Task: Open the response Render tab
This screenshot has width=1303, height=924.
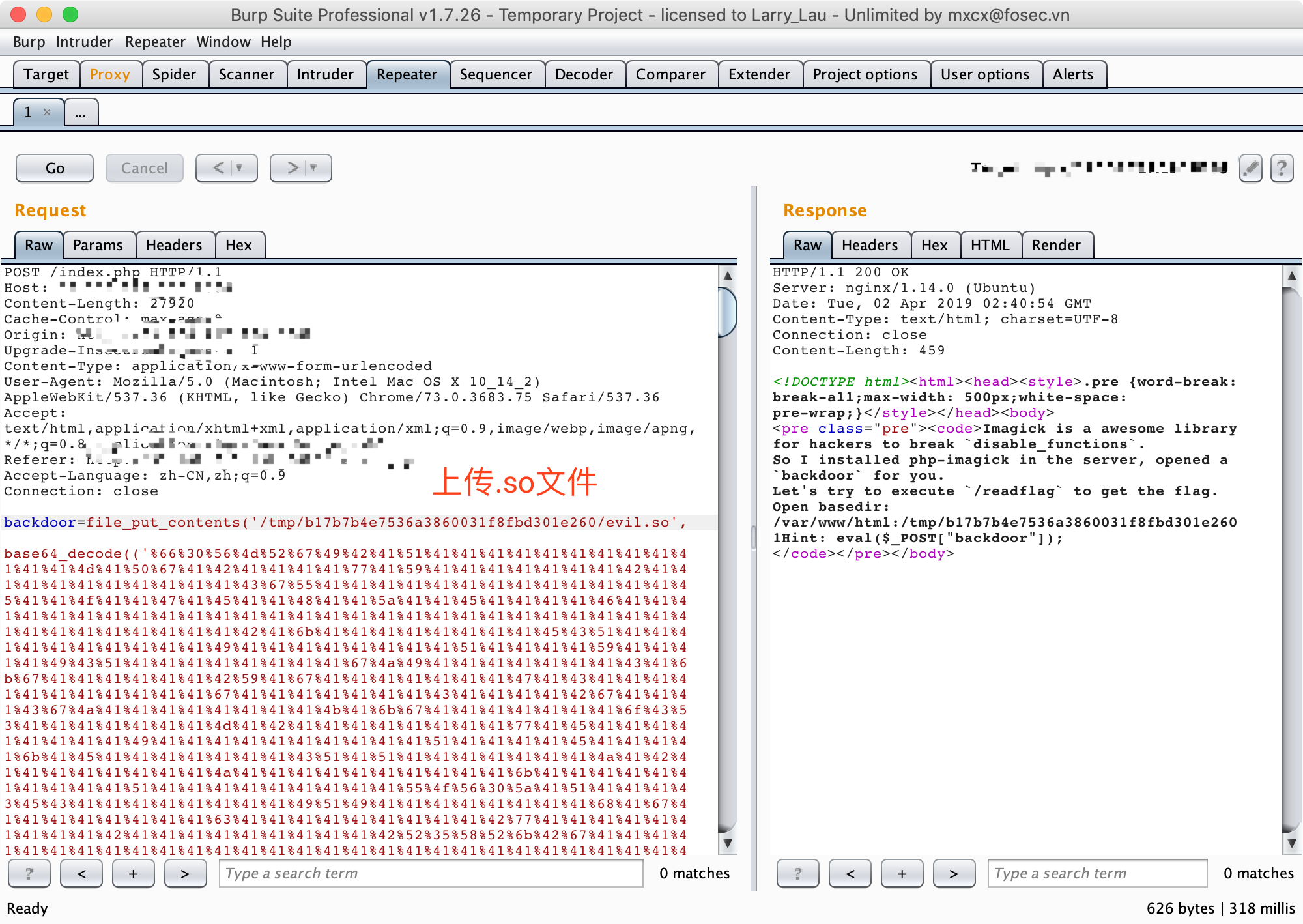Action: point(1055,245)
